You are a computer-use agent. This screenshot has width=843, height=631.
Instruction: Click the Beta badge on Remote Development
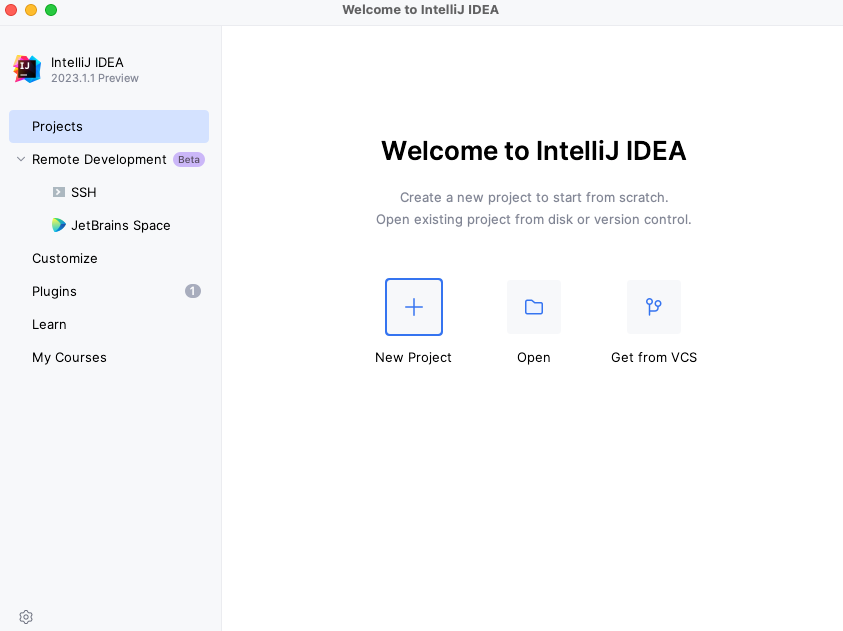pos(189,160)
